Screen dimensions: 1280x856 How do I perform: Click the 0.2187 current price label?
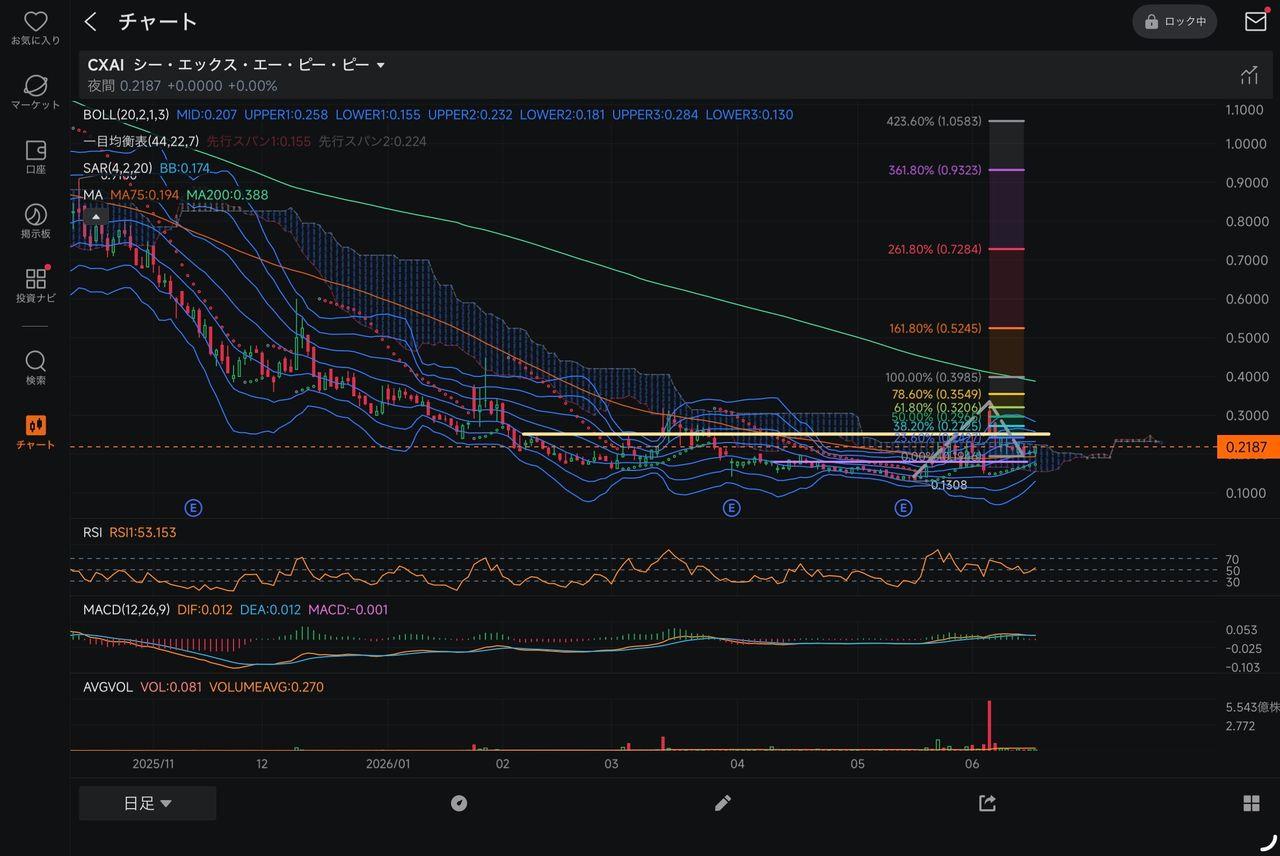click(1245, 448)
